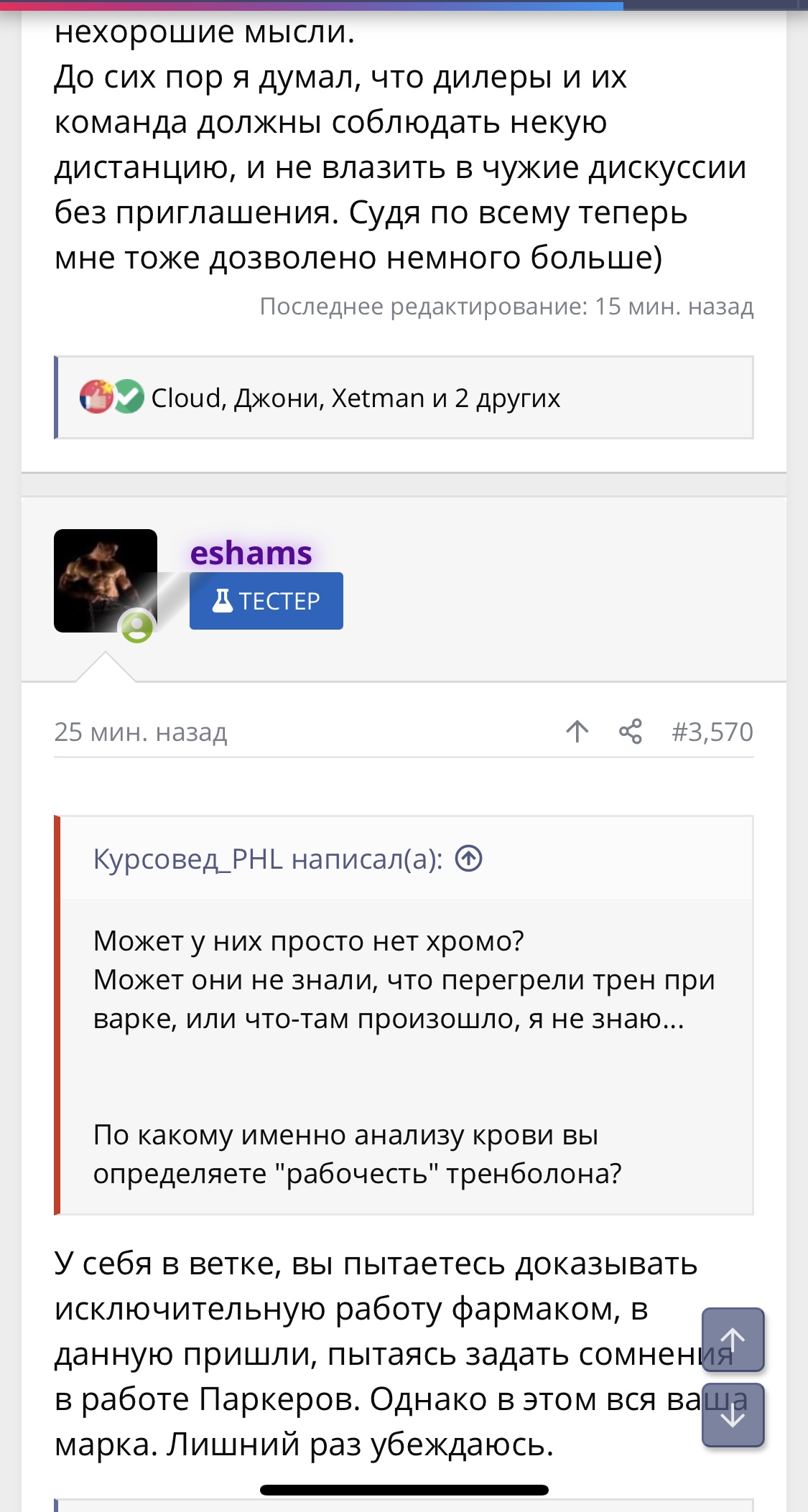Click the "25 мин. назад" timestamp

141,732
